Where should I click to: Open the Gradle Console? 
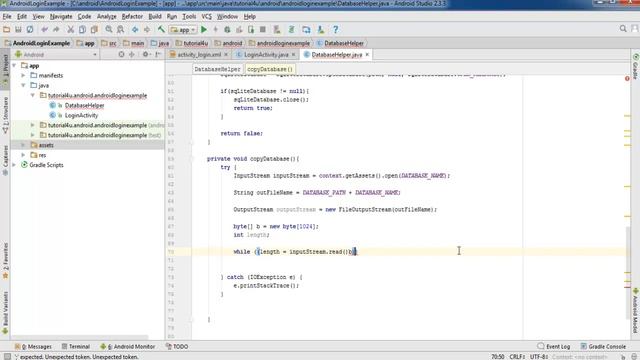point(603,347)
